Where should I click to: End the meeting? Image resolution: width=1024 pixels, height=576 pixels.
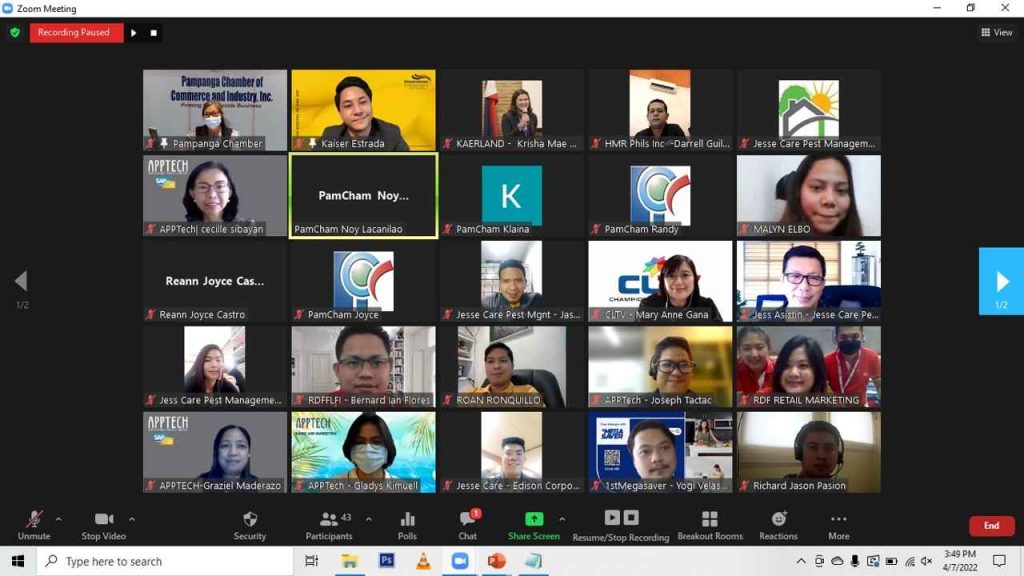[991, 526]
